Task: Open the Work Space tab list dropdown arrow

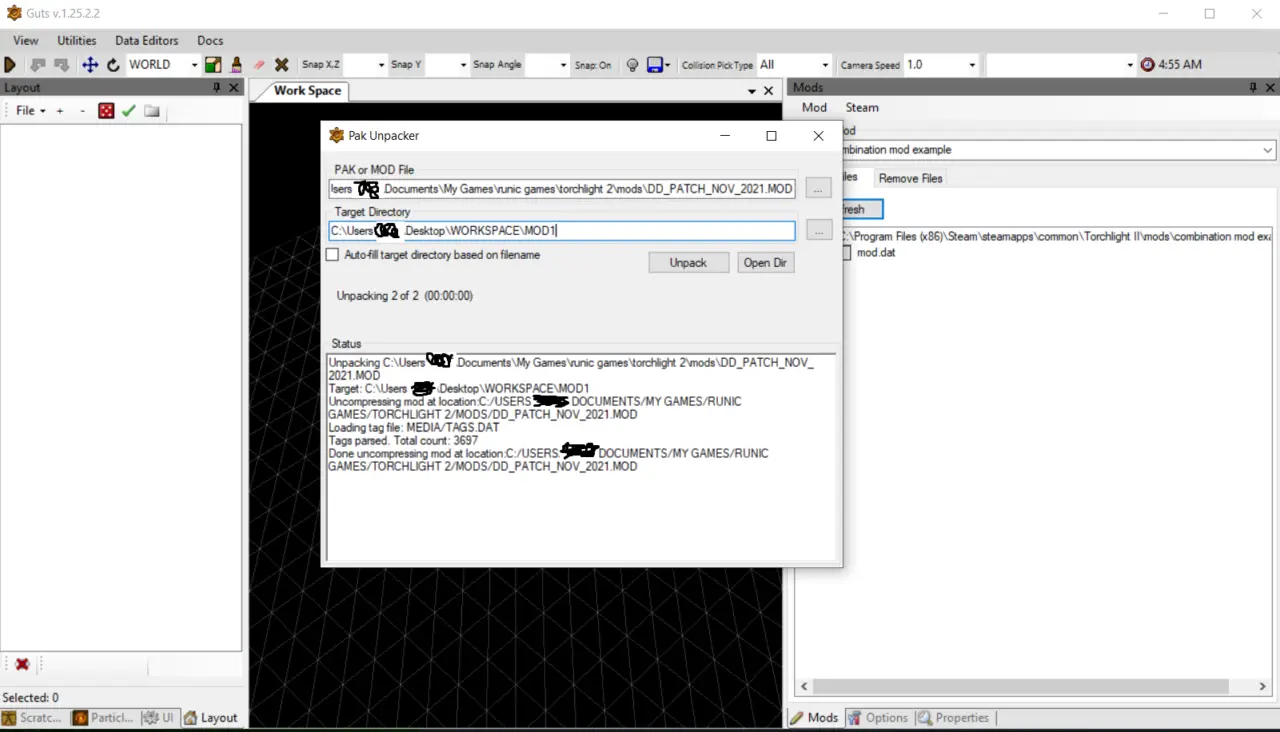Action: coord(752,91)
